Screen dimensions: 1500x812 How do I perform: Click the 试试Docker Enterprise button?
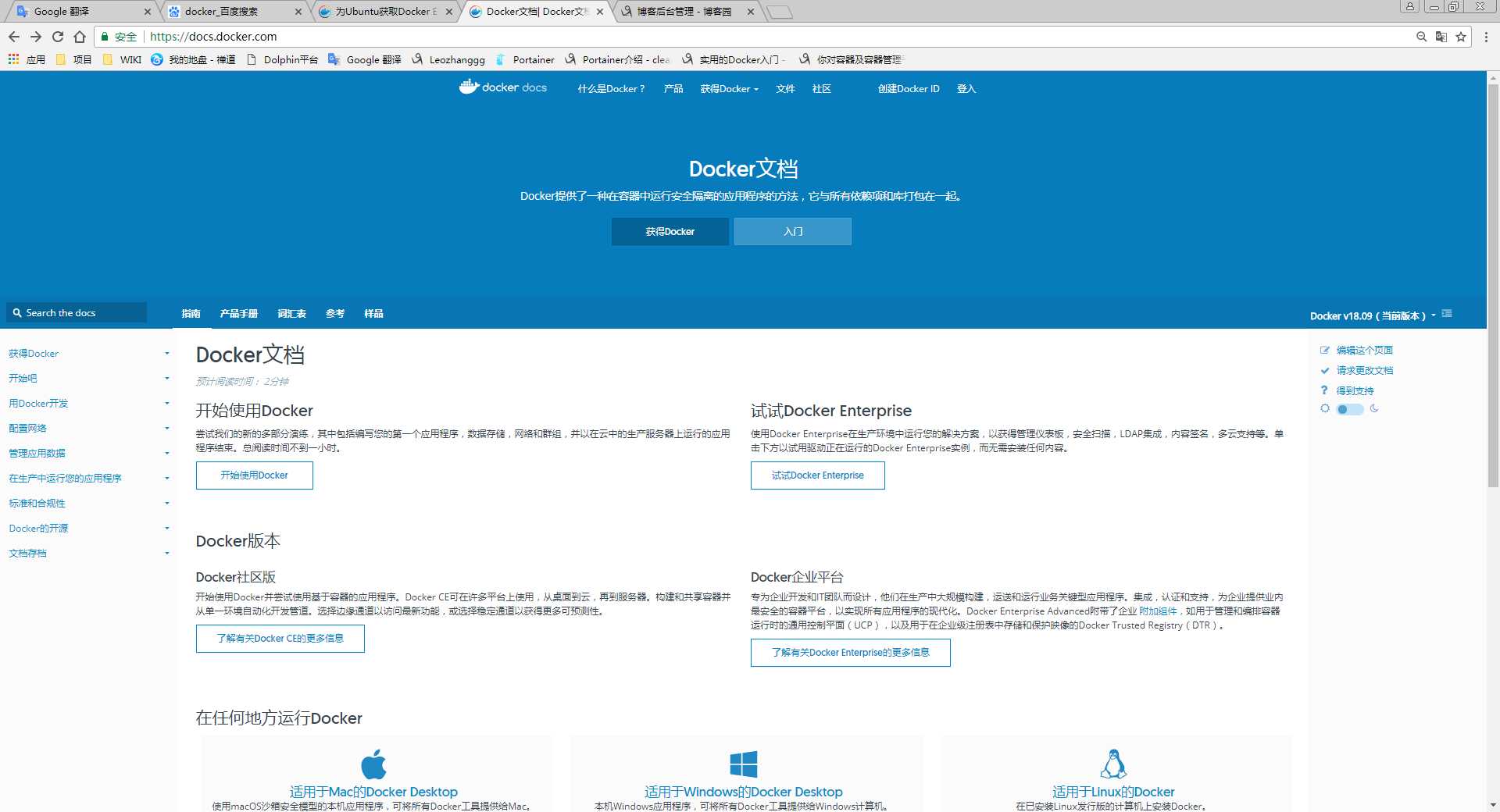pyautogui.click(x=817, y=475)
